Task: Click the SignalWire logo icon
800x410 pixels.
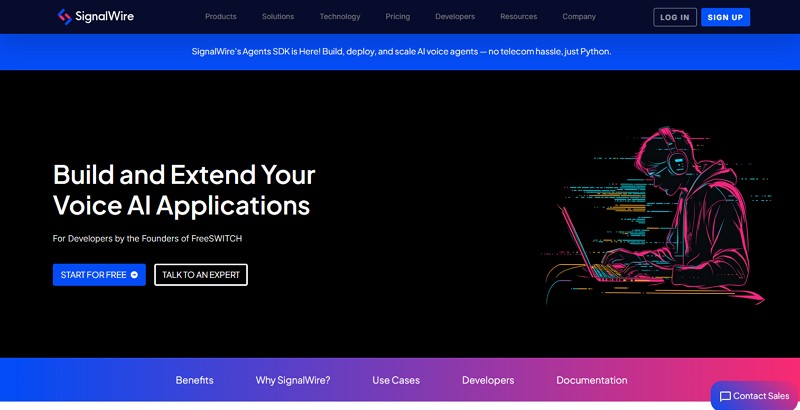Action: [64, 16]
